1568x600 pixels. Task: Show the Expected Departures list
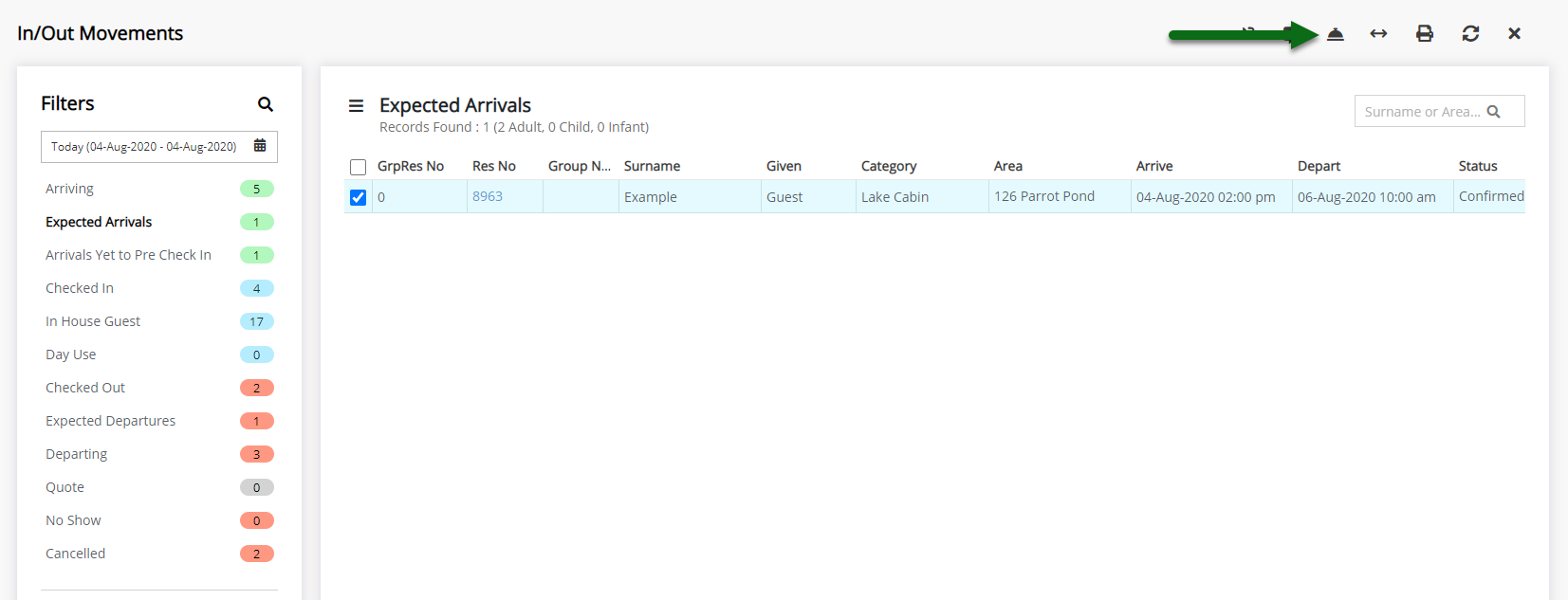[159, 421]
